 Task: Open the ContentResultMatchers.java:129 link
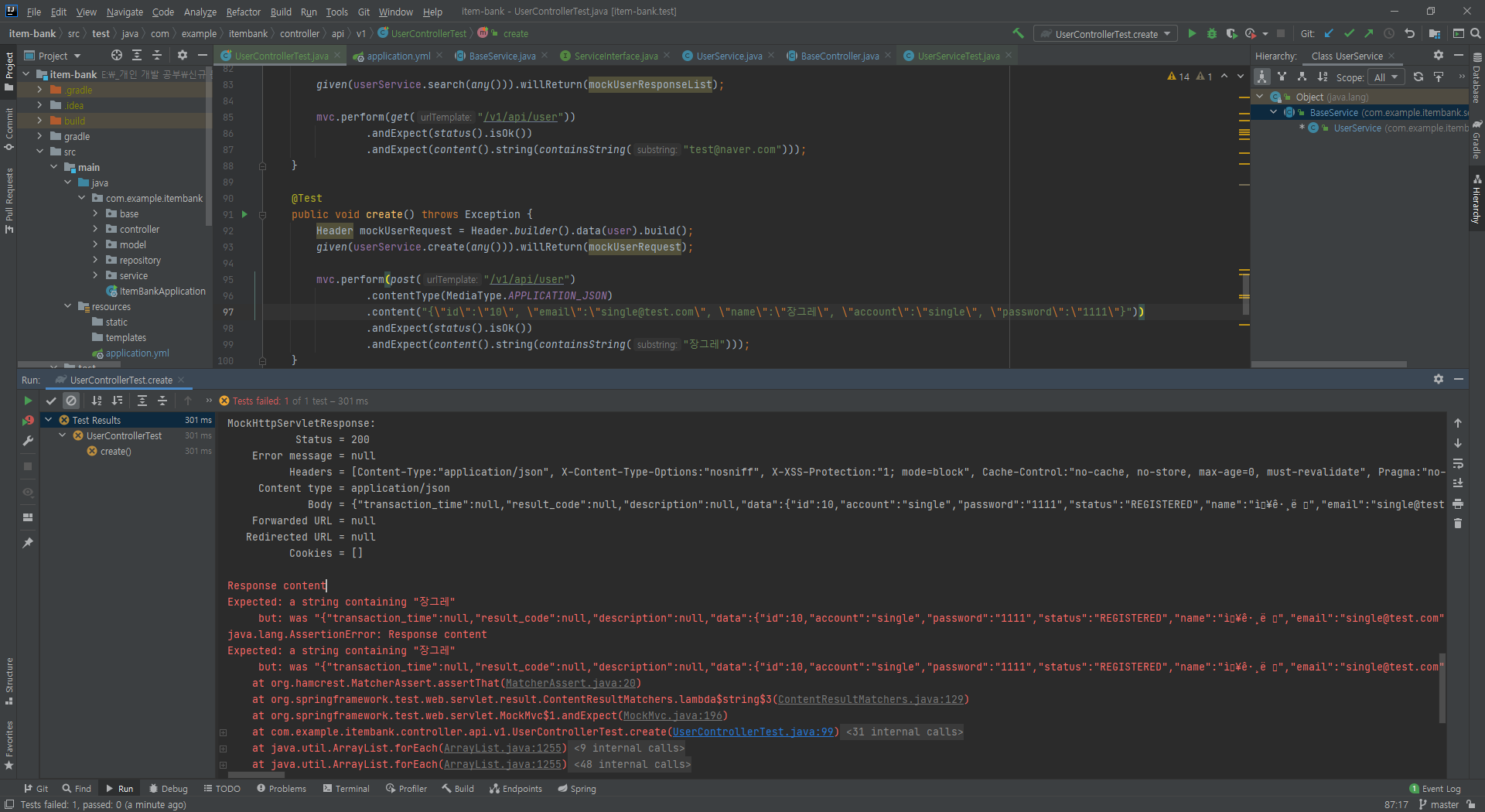pyautogui.click(x=870, y=699)
